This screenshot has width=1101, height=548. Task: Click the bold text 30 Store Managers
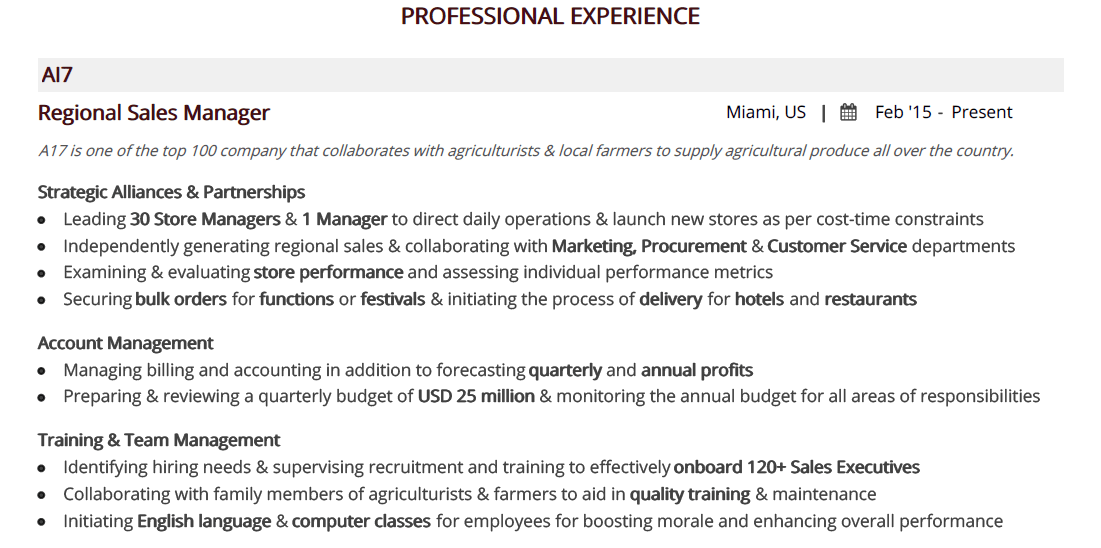(205, 219)
